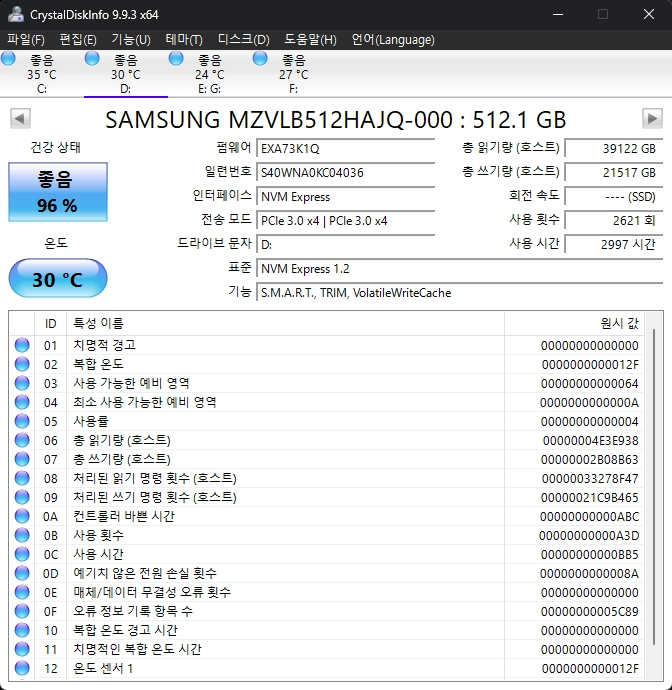Click the status orb for attribute 0D
This screenshot has width=672, height=690.
point(22,573)
